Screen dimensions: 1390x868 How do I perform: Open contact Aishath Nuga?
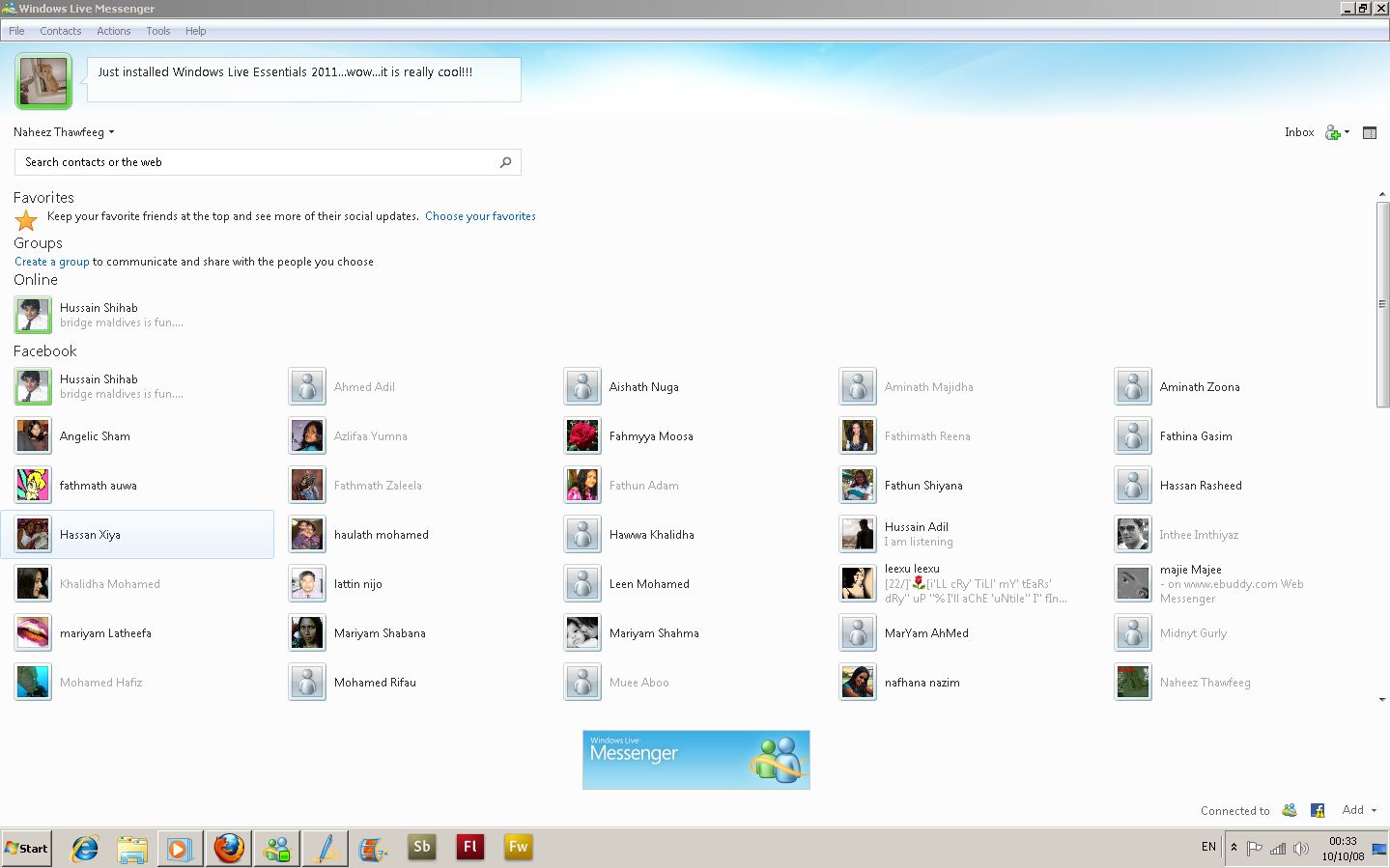(x=644, y=387)
